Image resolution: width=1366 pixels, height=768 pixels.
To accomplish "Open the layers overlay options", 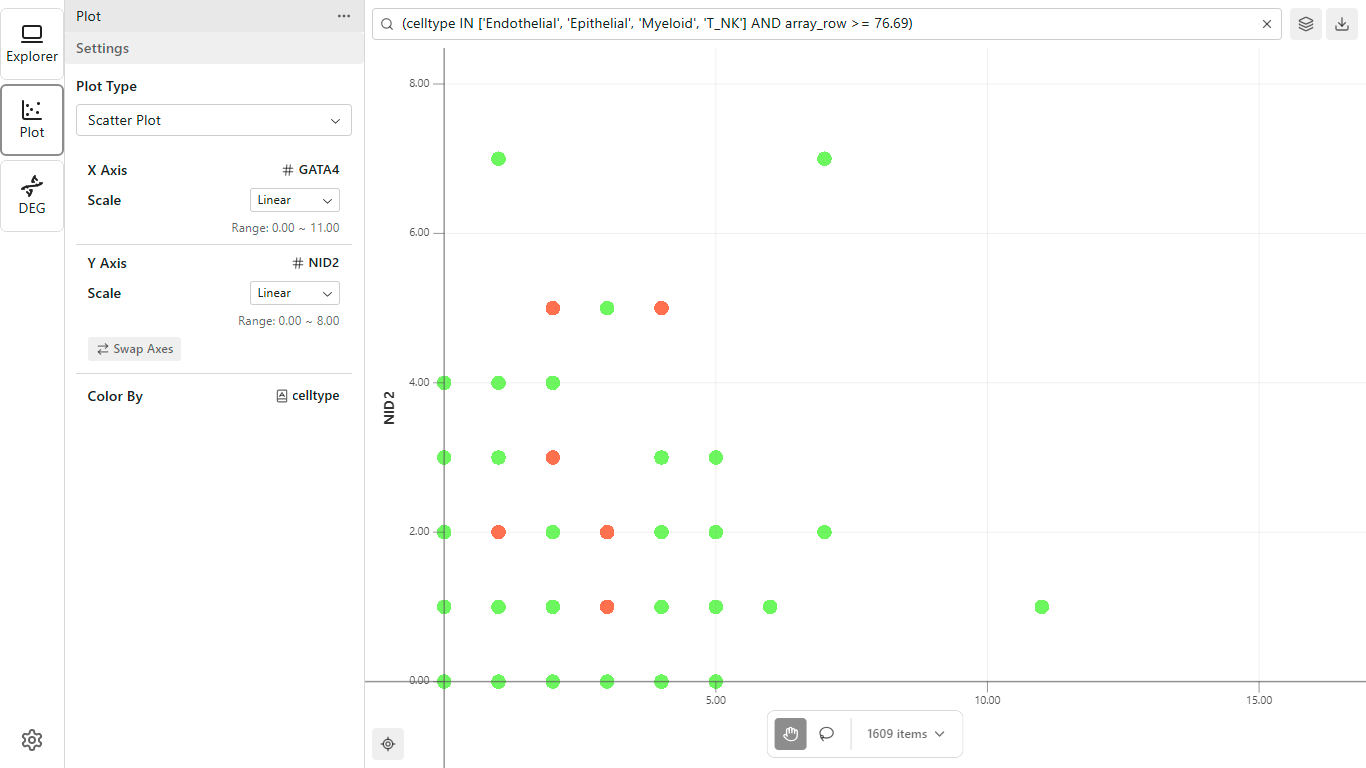I will 1305,23.
